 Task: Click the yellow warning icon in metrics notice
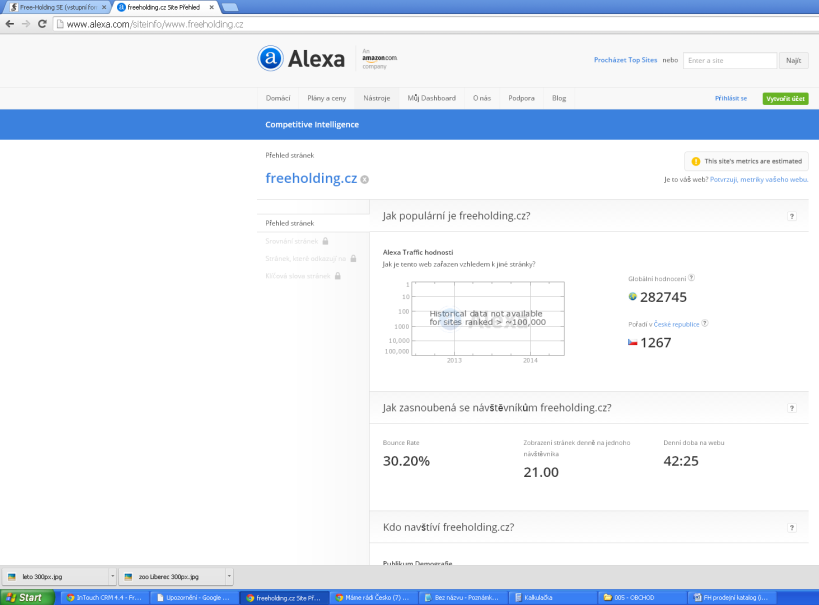pyautogui.click(x=696, y=161)
